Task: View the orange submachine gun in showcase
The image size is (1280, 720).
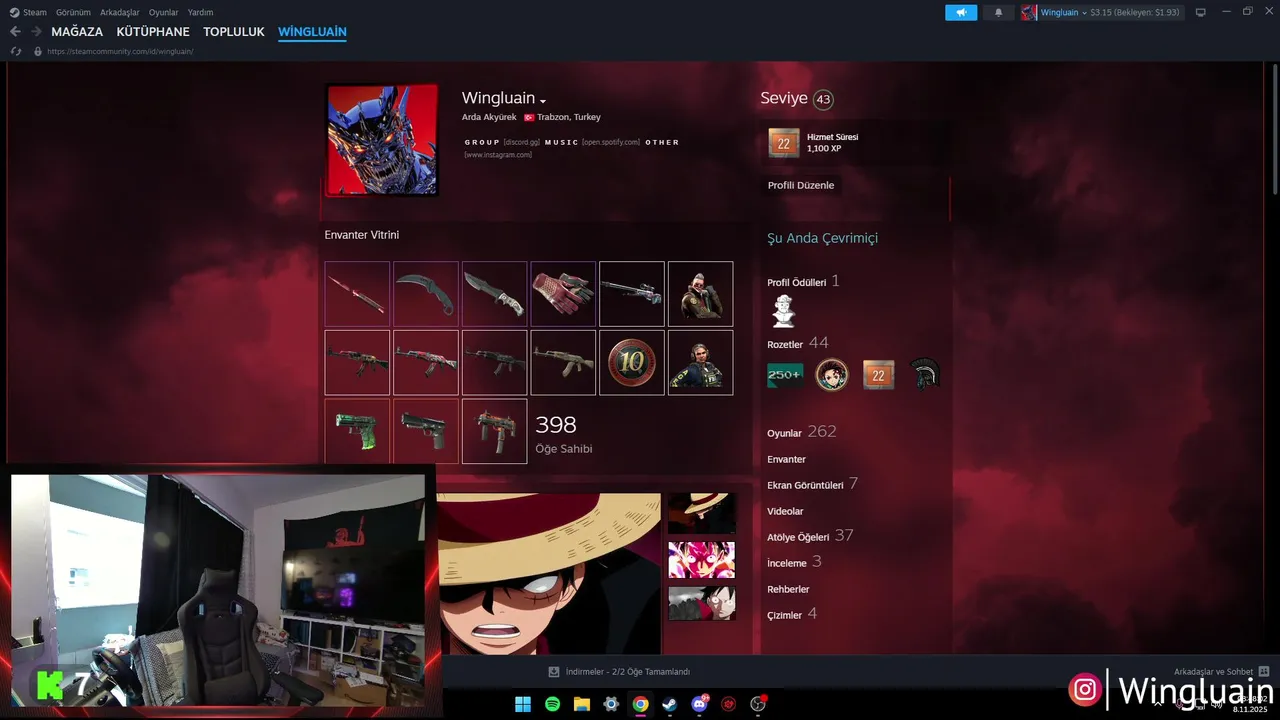Action: 495,431
